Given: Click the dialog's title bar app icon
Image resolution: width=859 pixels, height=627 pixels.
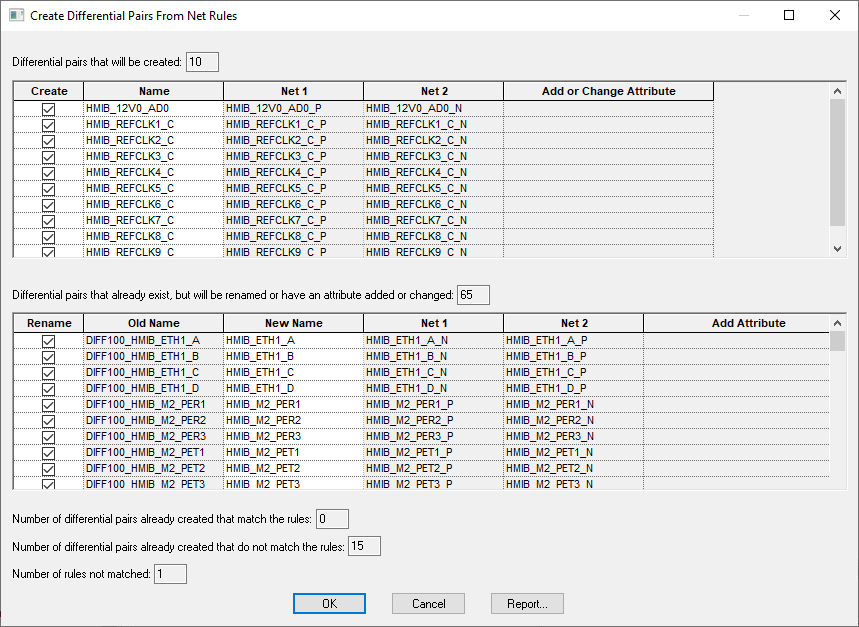Looking at the screenshot, I should point(16,16).
